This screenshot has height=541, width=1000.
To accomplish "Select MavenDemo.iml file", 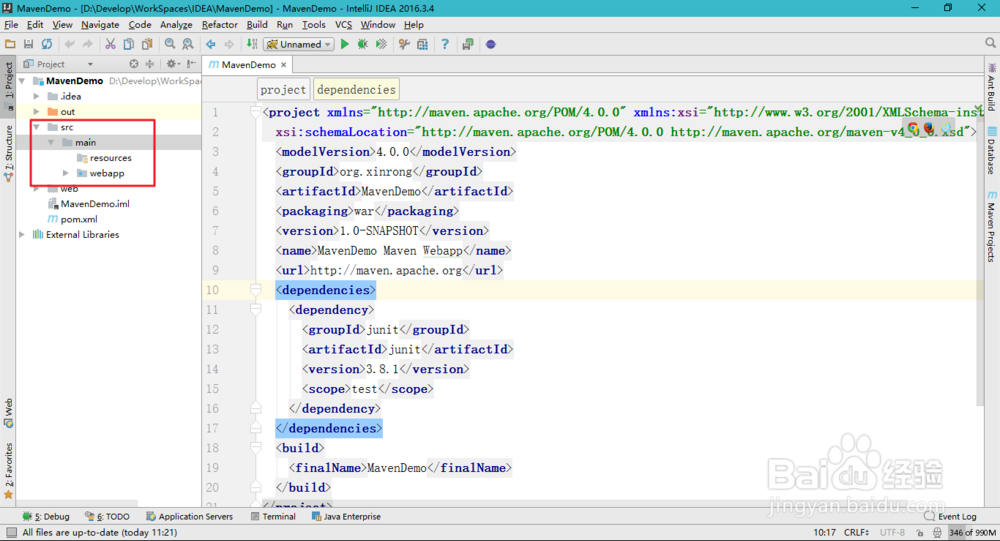I will point(89,204).
